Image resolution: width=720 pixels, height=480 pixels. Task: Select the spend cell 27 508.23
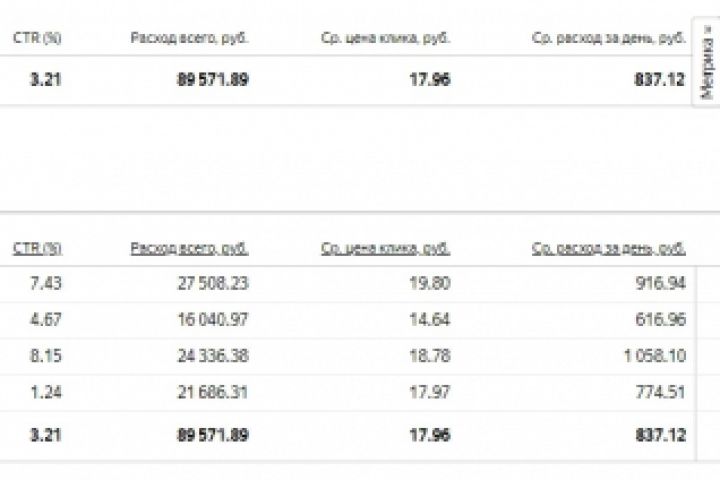[x=212, y=284]
